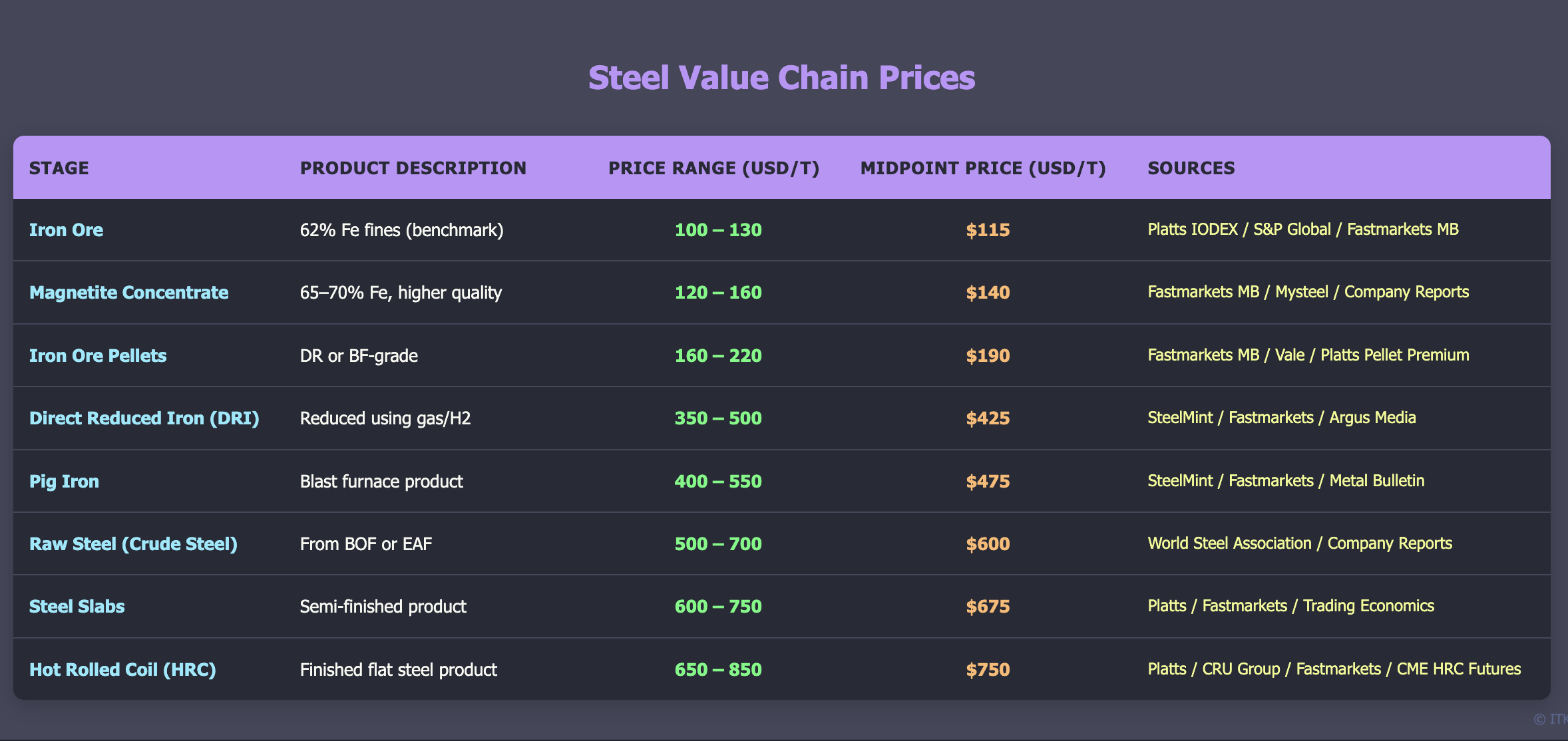
Task: Click the Platts IODEX sources cell
Action: (x=1302, y=229)
